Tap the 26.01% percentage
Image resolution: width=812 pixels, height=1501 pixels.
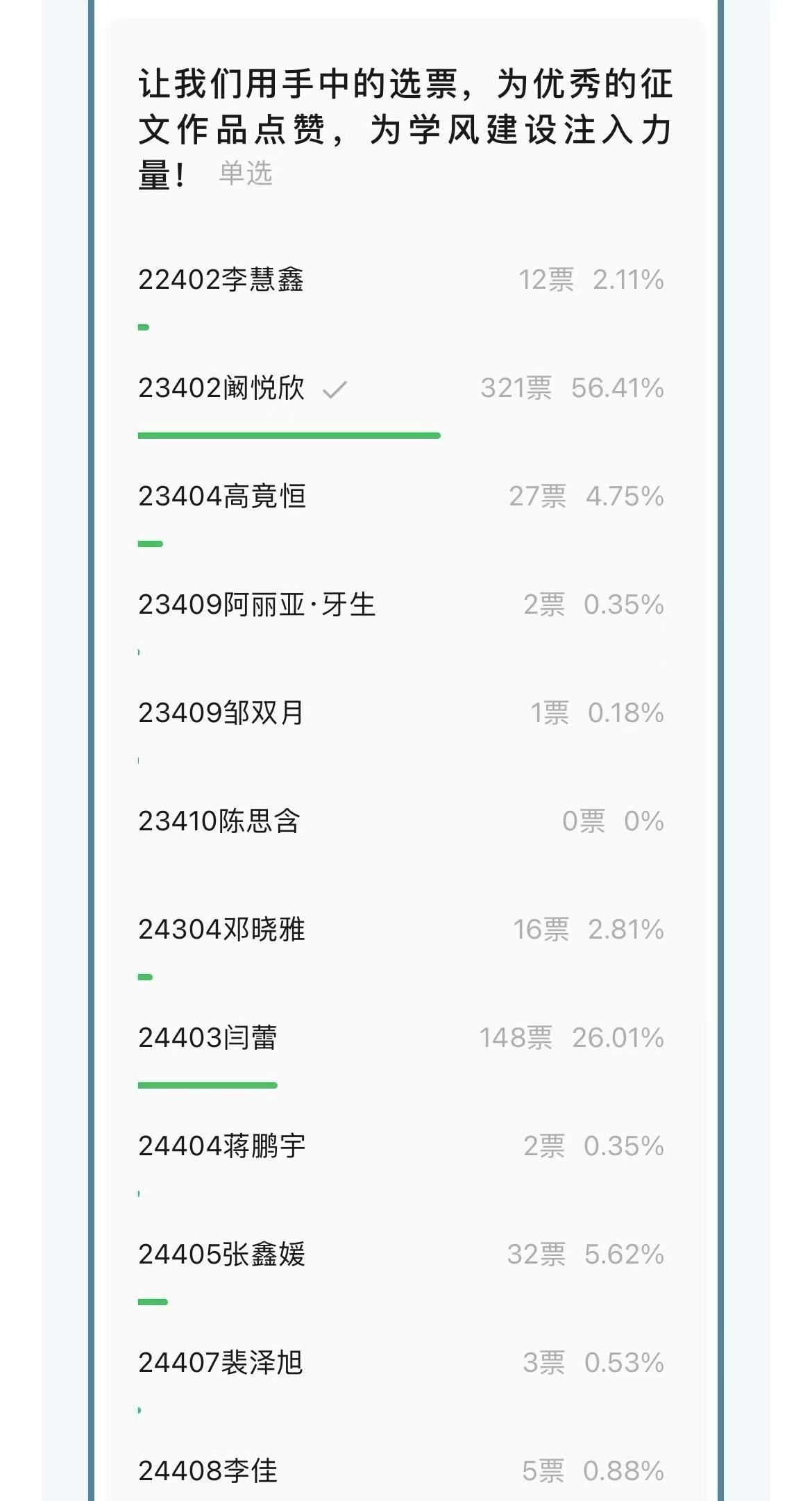(x=618, y=1038)
